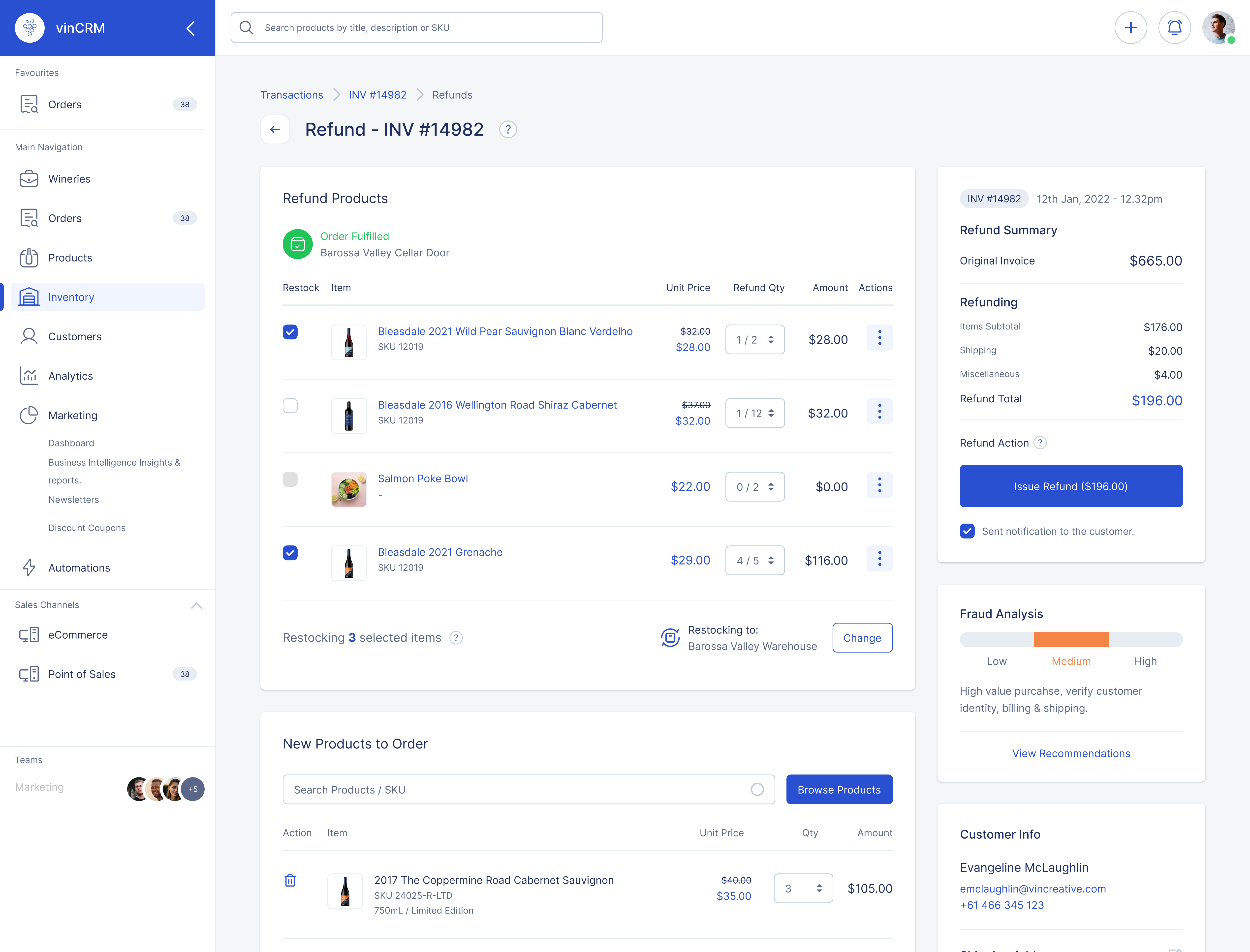This screenshot has width=1250, height=952.
Task: Open Bleasdale 2021 Grenache product link
Action: [440, 553]
